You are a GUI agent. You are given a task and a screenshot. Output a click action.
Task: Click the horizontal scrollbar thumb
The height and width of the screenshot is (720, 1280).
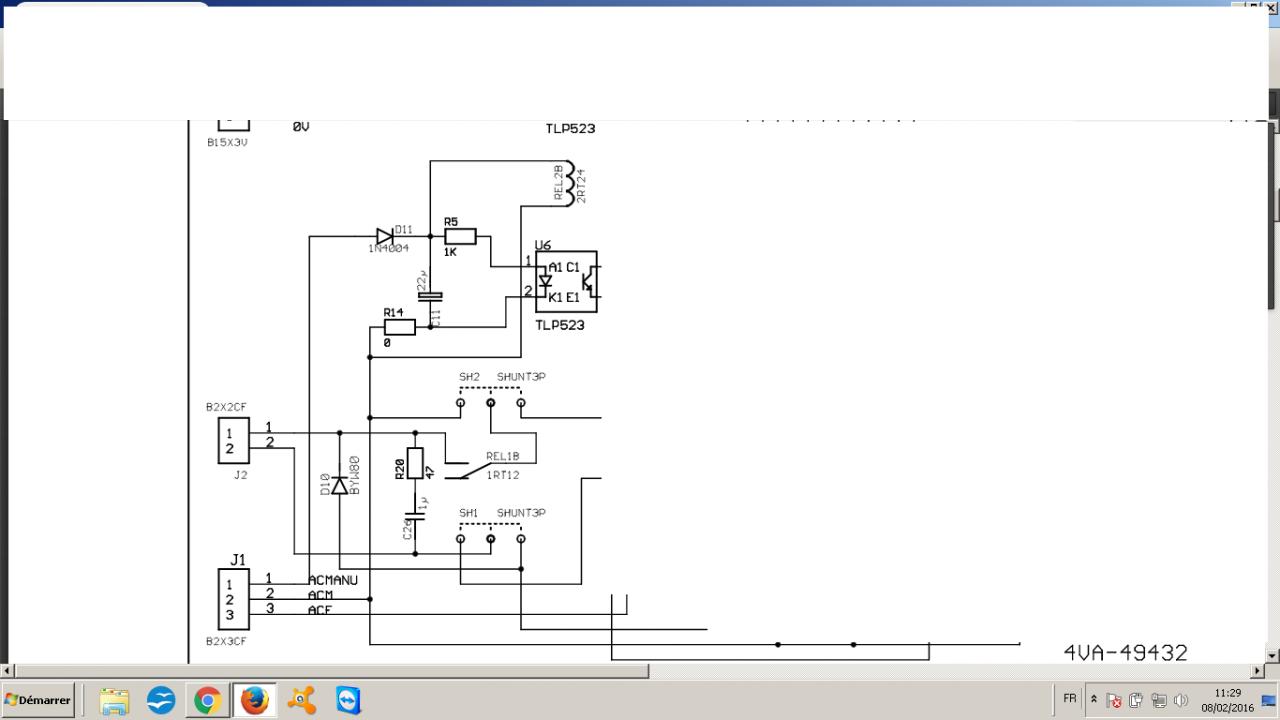click(x=332, y=670)
